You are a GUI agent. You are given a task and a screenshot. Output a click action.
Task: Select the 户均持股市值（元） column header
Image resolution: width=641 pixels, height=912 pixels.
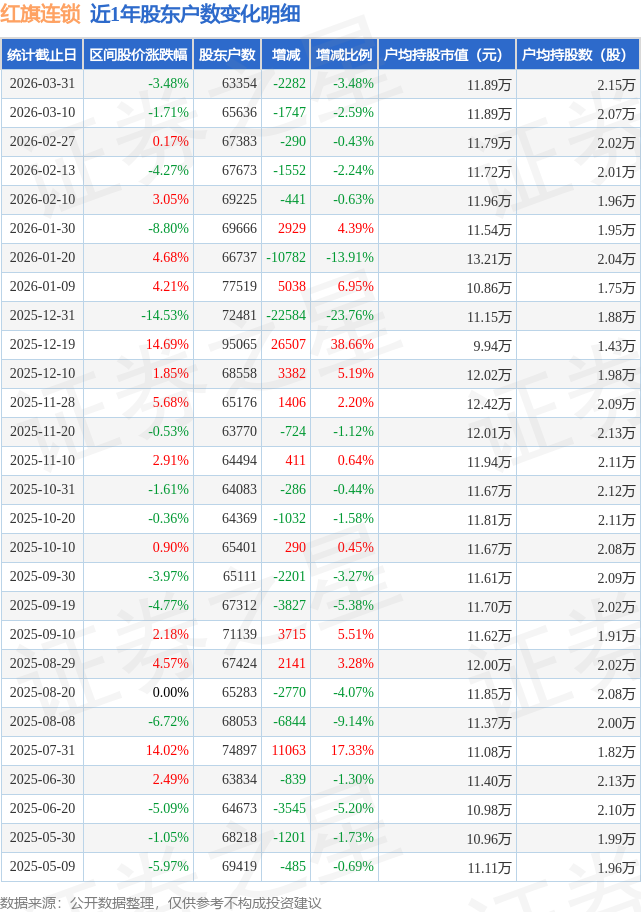pos(447,55)
